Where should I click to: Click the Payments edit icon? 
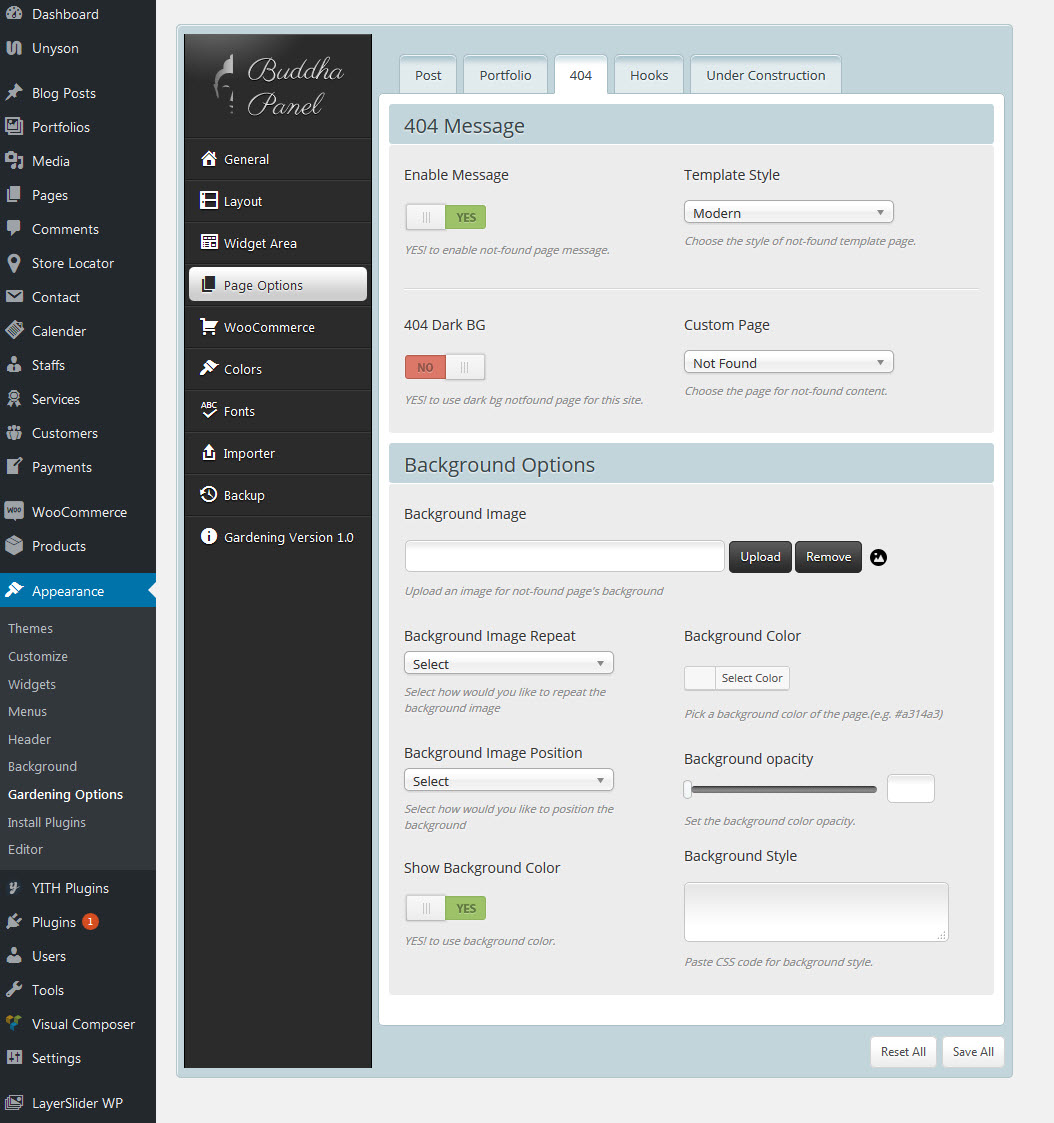[x=14, y=467]
